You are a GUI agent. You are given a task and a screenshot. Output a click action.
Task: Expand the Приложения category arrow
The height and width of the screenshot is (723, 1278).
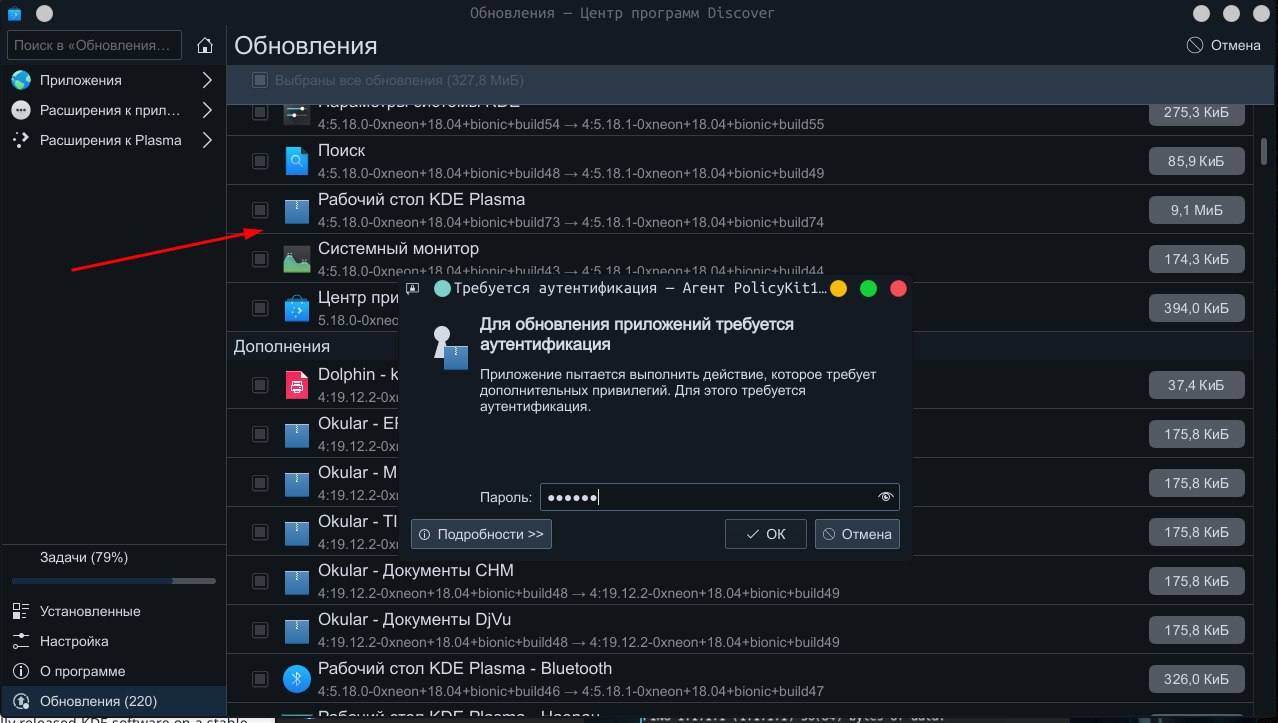[207, 80]
